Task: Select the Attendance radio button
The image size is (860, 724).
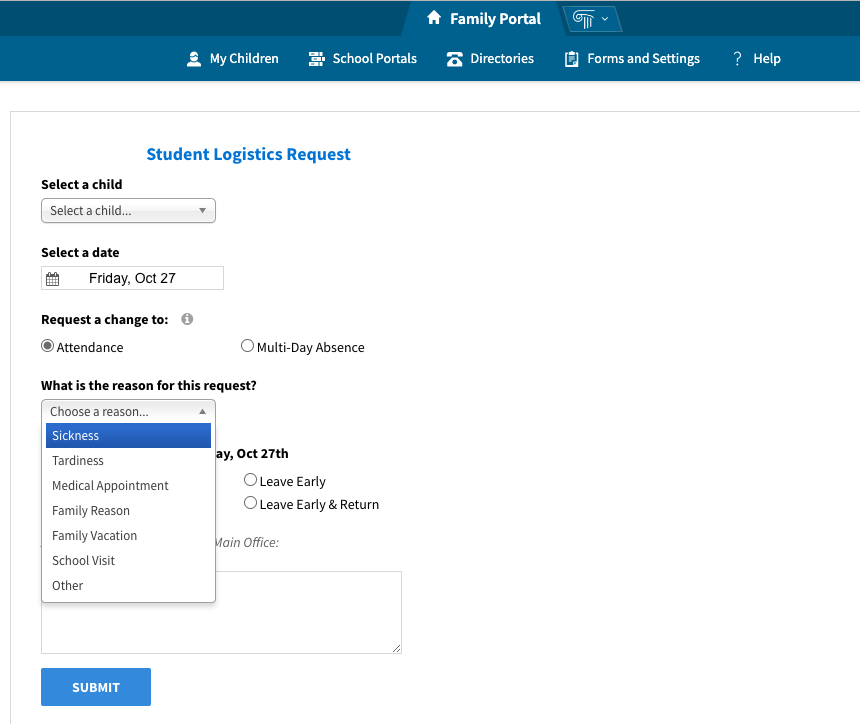Action: tap(48, 346)
